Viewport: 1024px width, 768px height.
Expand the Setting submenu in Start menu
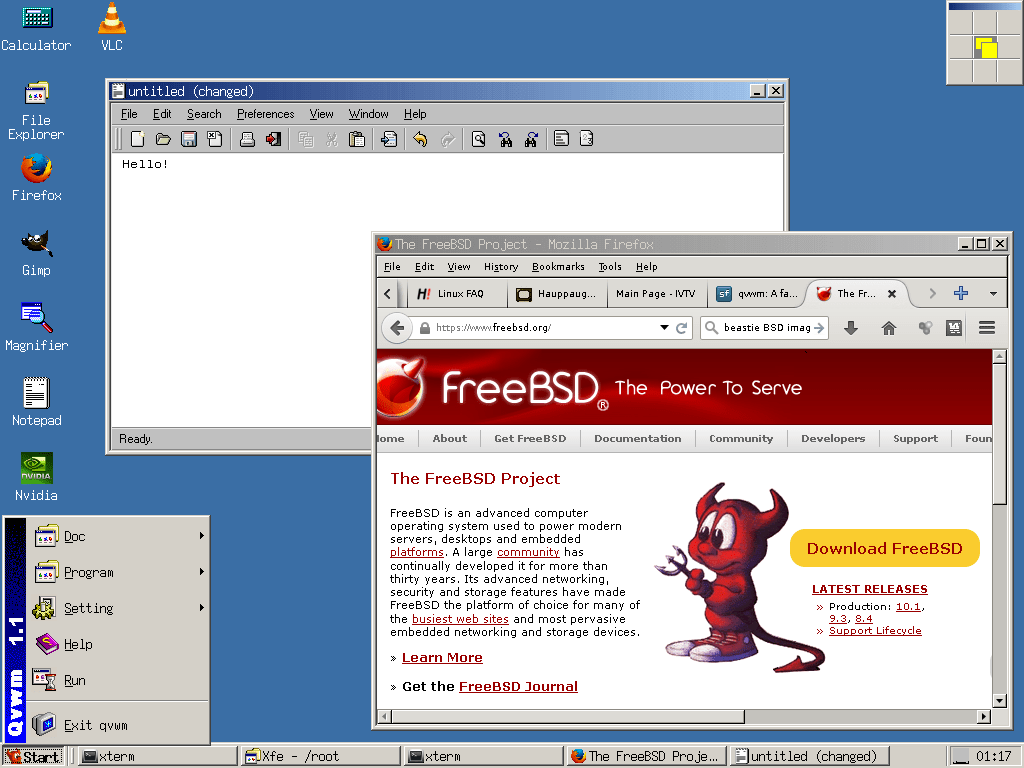coord(118,608)
